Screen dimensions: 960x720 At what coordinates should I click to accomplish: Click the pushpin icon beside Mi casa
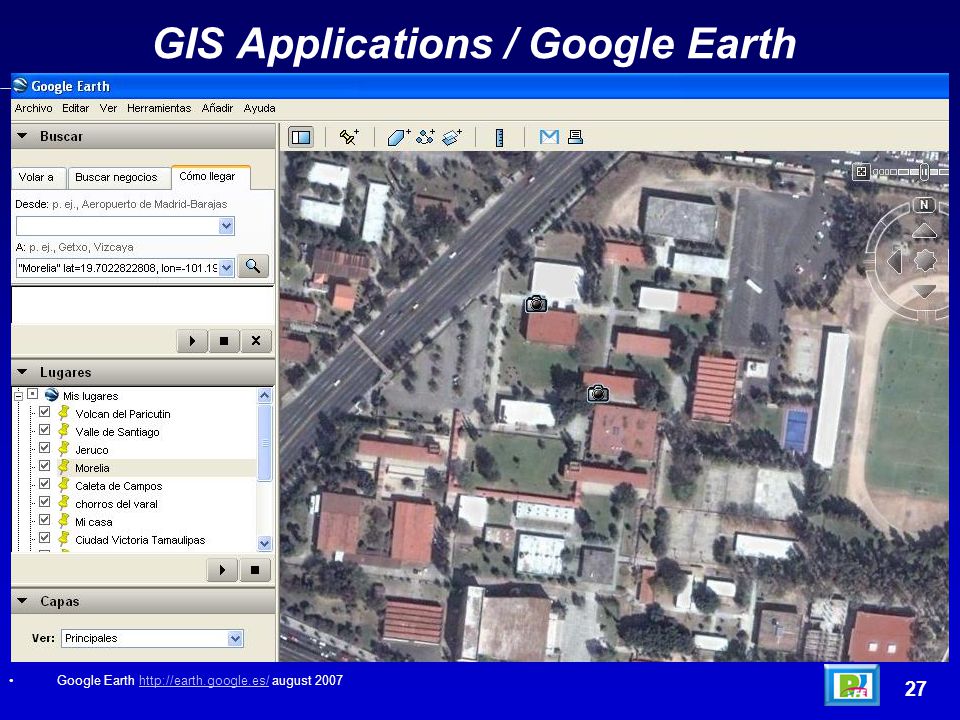coord(63,521)
